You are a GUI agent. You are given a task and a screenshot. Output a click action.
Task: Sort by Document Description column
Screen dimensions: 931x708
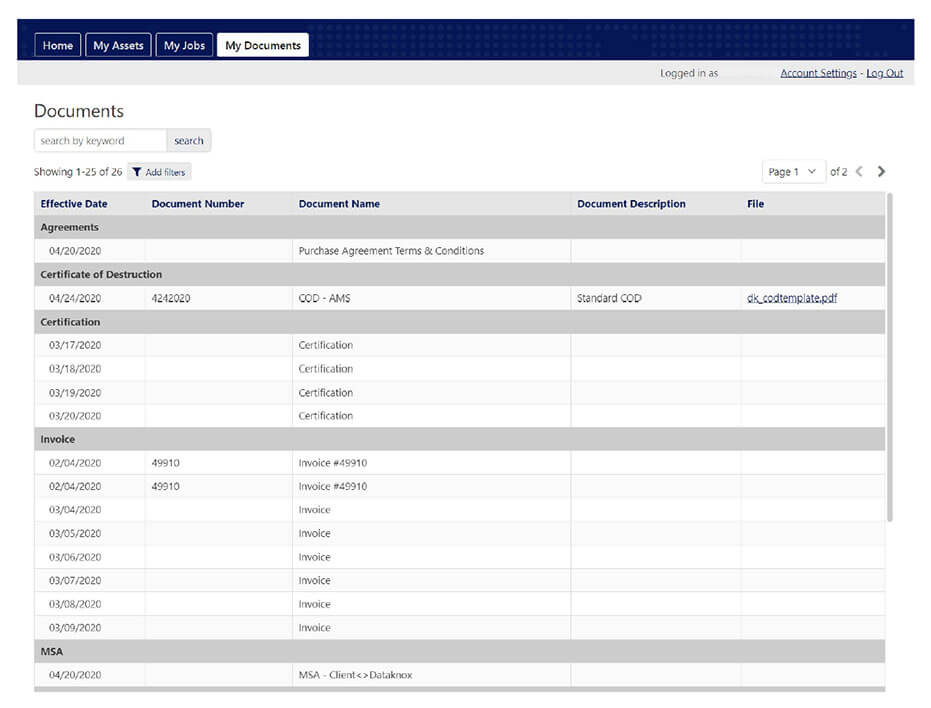click(631, 204)
